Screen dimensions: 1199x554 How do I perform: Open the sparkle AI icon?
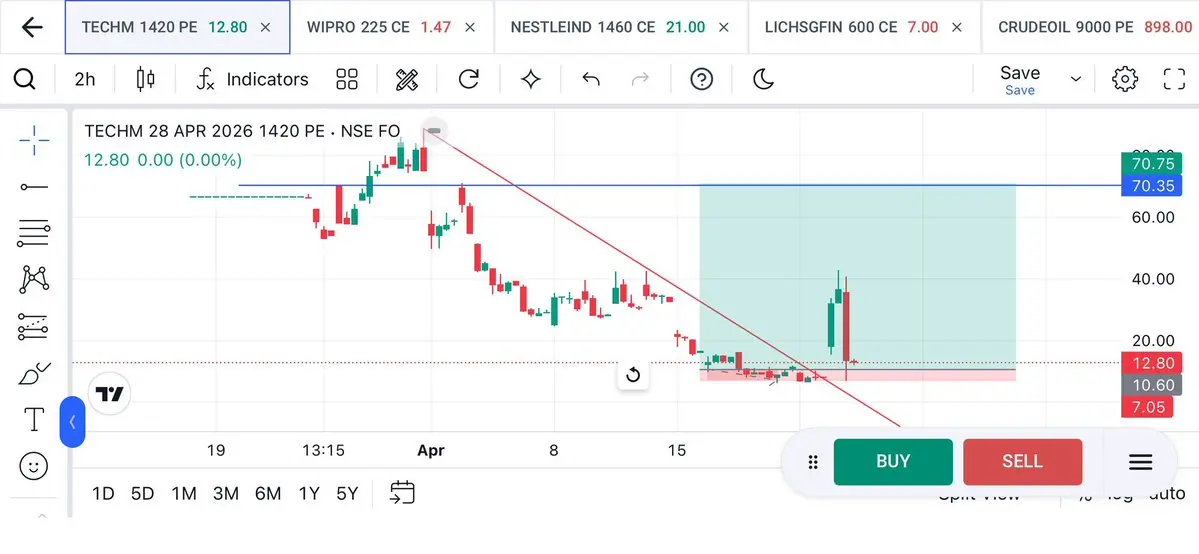[531, 79]
